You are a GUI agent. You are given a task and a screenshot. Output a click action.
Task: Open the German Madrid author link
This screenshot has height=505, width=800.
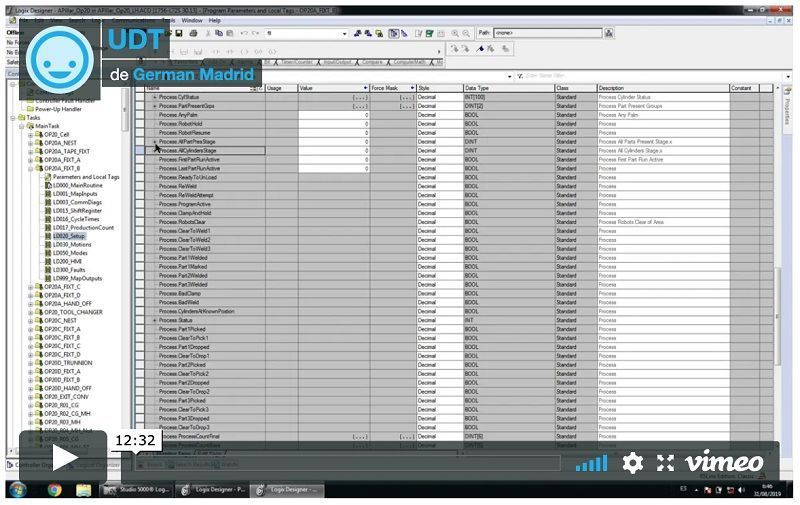195,74
